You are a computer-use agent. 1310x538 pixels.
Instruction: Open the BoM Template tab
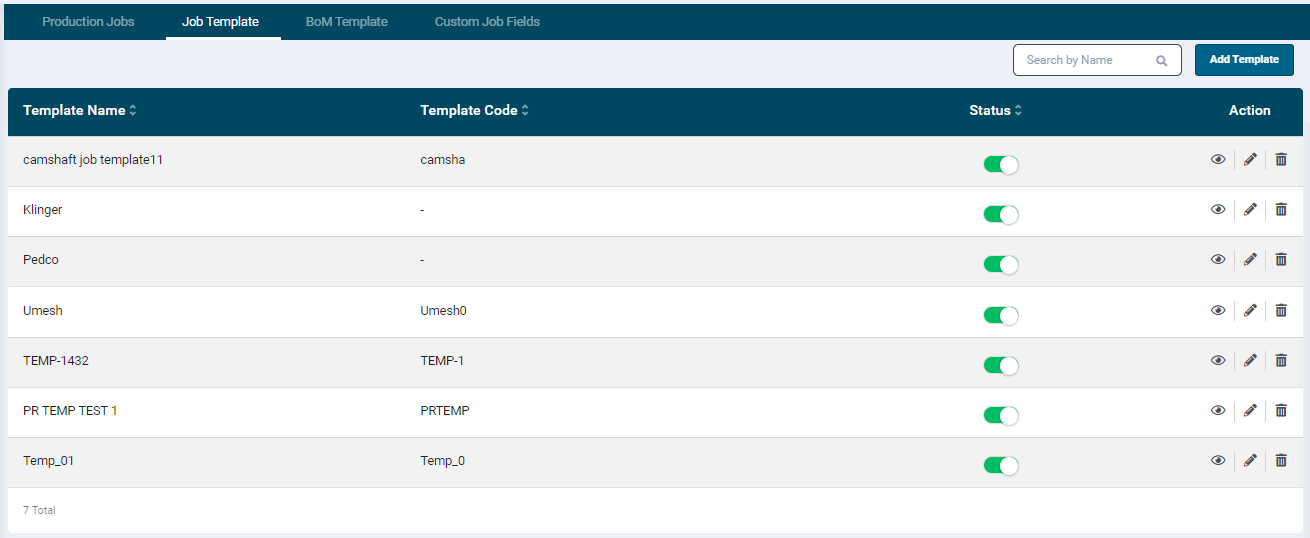pos(346,21)
